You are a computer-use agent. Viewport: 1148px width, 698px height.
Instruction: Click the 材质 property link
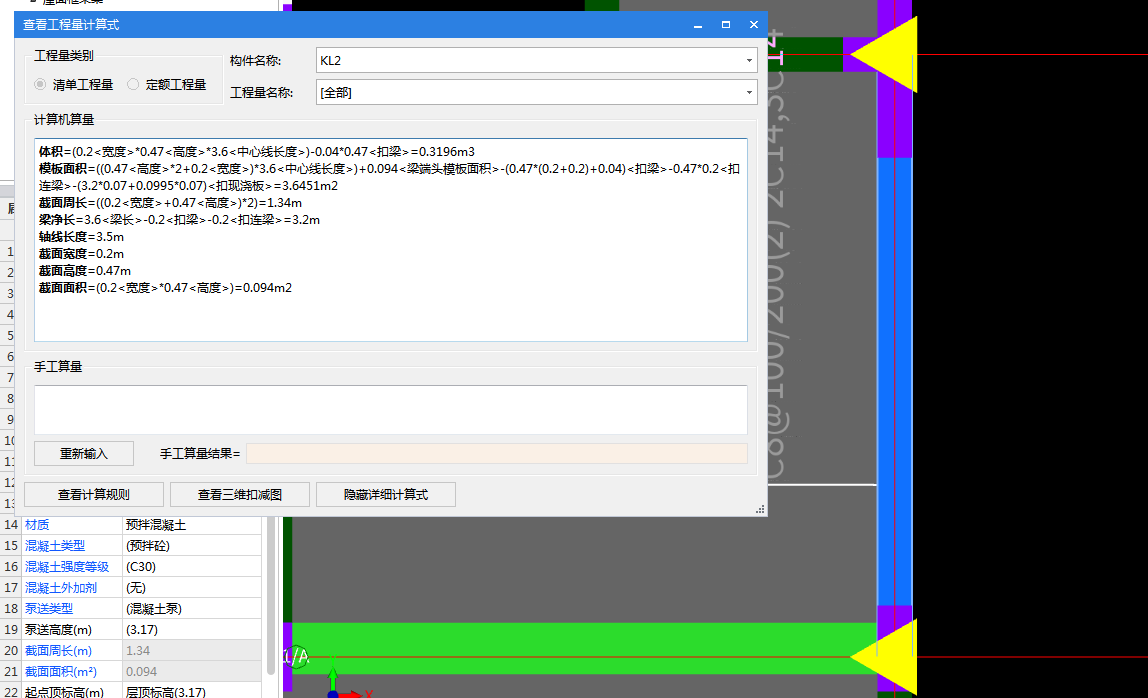[37, 524]
